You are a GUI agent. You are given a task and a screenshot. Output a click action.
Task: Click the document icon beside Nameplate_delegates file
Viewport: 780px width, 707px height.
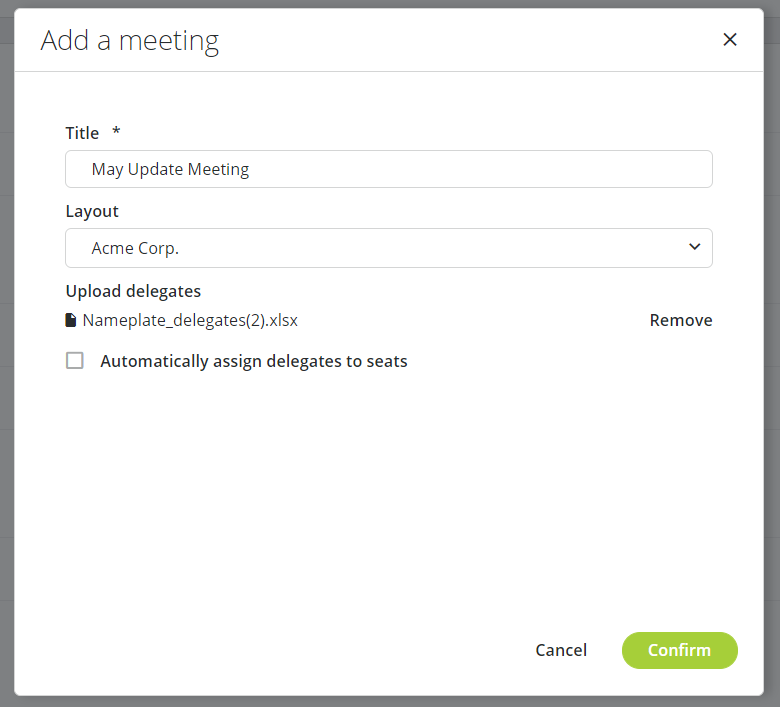click(x=71, y=321)
